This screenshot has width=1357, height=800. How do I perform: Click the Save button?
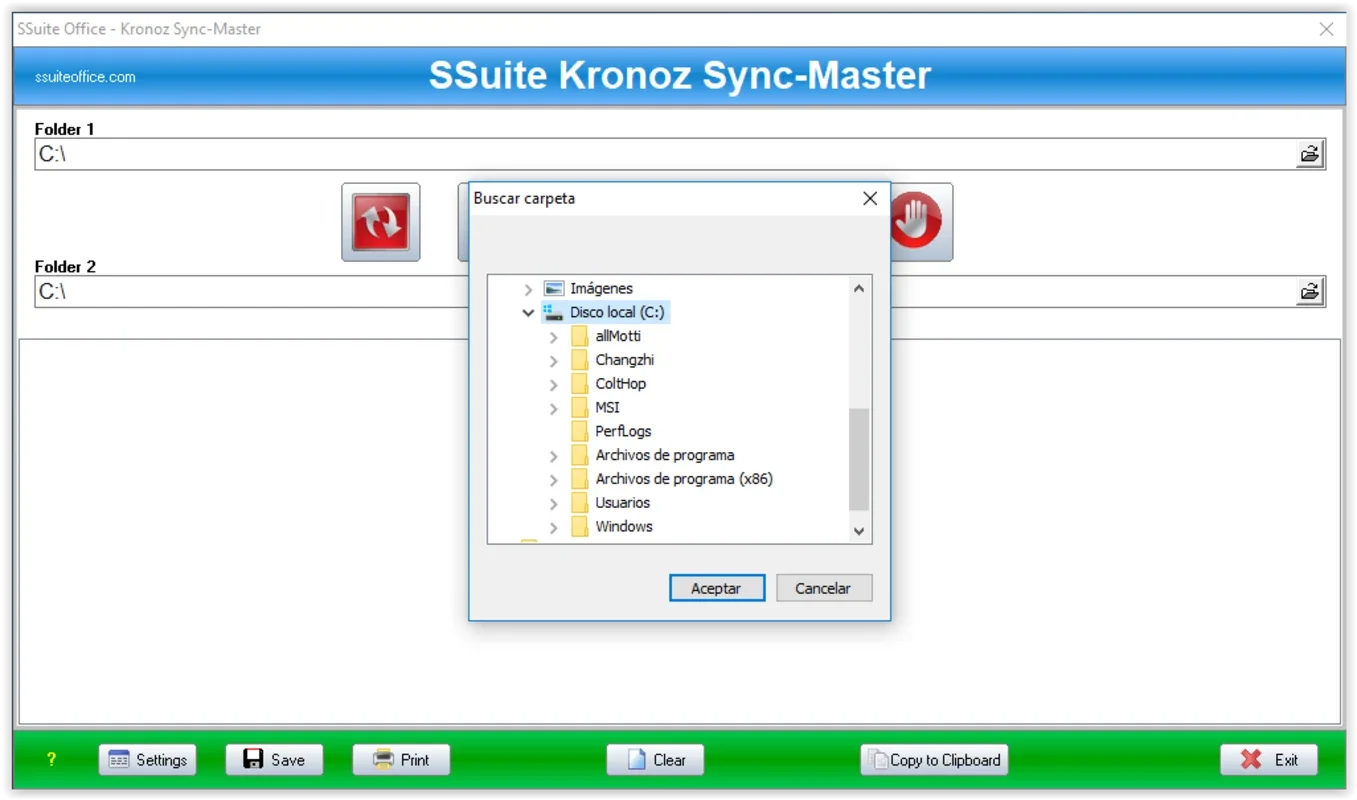coord(274,760)
